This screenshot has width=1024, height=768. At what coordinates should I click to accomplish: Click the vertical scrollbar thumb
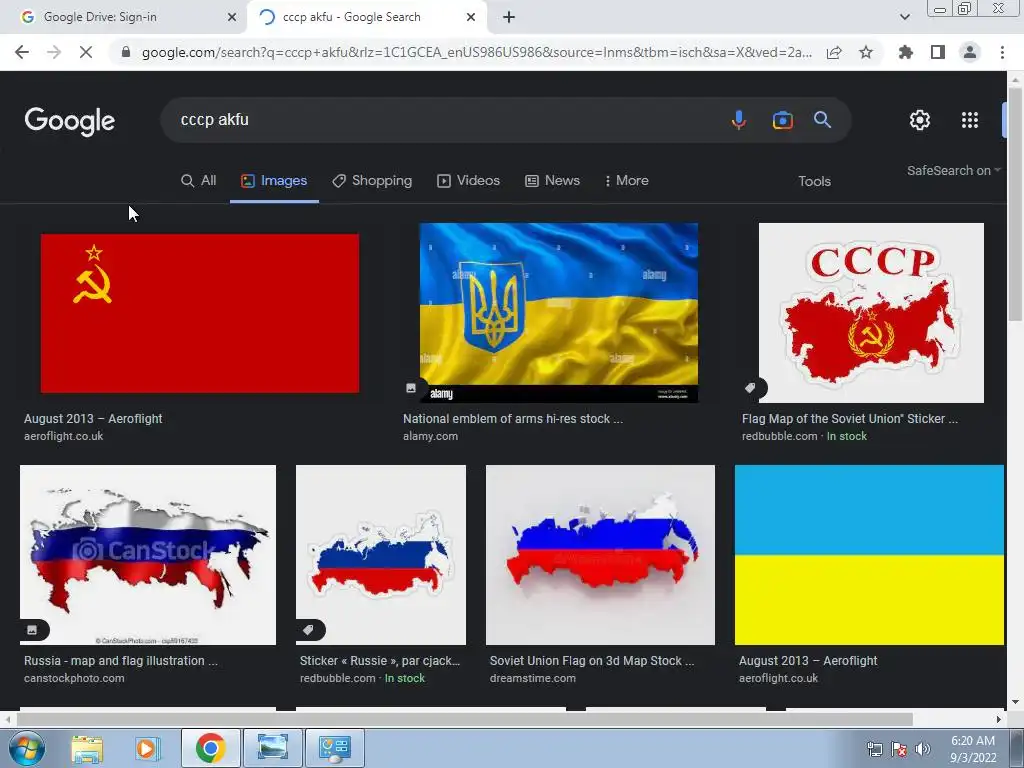click(x=1015, y=202)
